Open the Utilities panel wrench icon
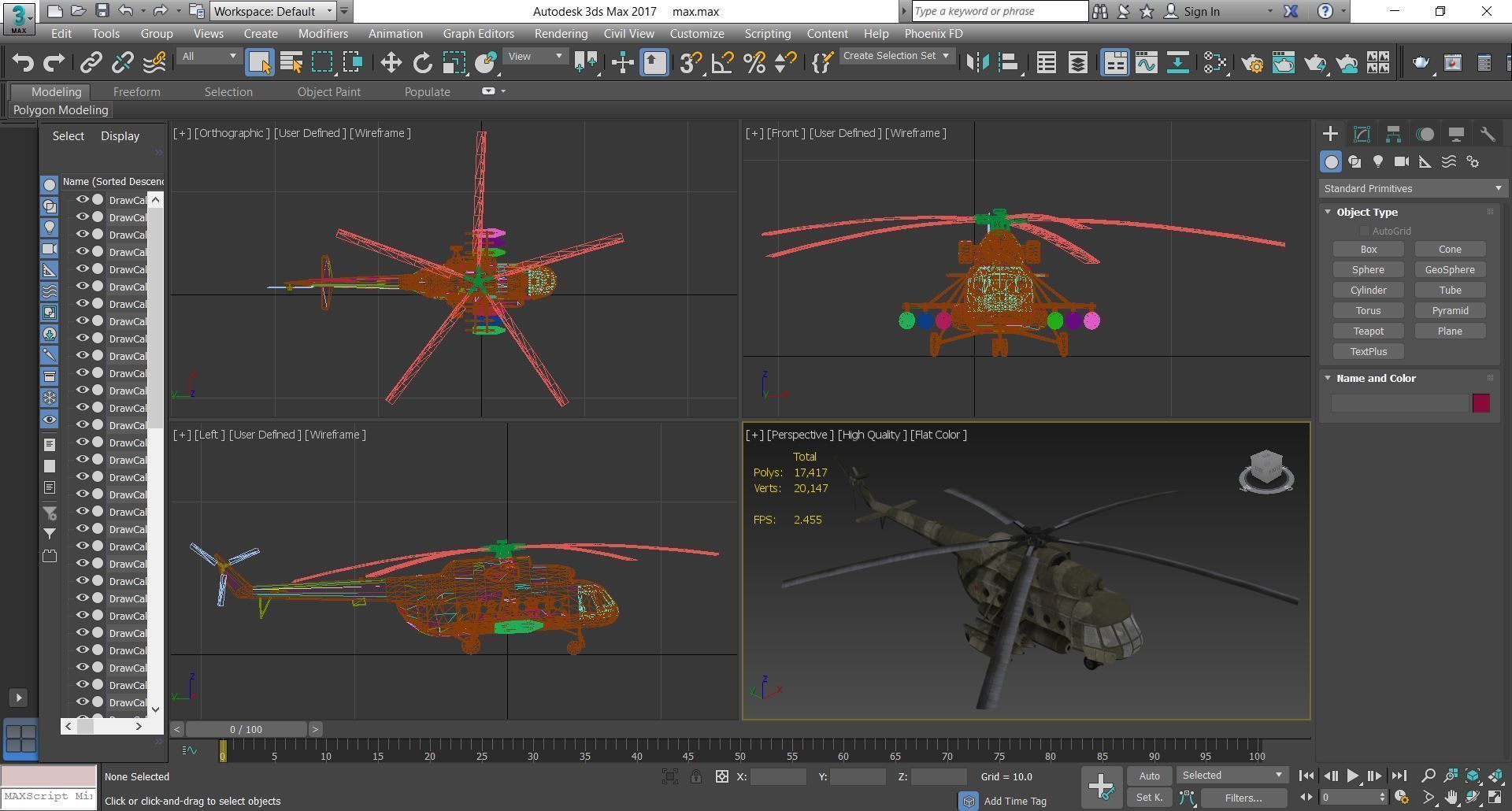The image size is (1512, 811). pos(1488,134)
